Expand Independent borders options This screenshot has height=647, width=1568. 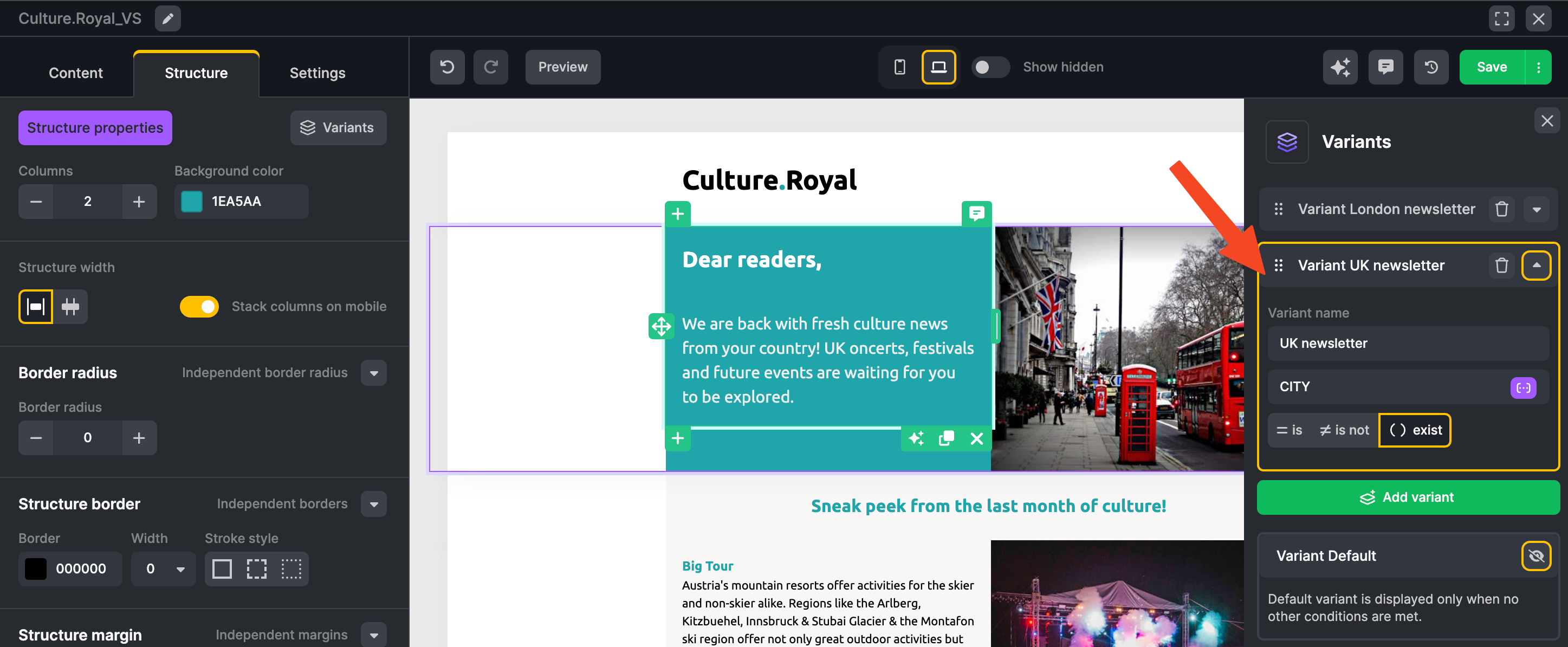tap(374, 504)
